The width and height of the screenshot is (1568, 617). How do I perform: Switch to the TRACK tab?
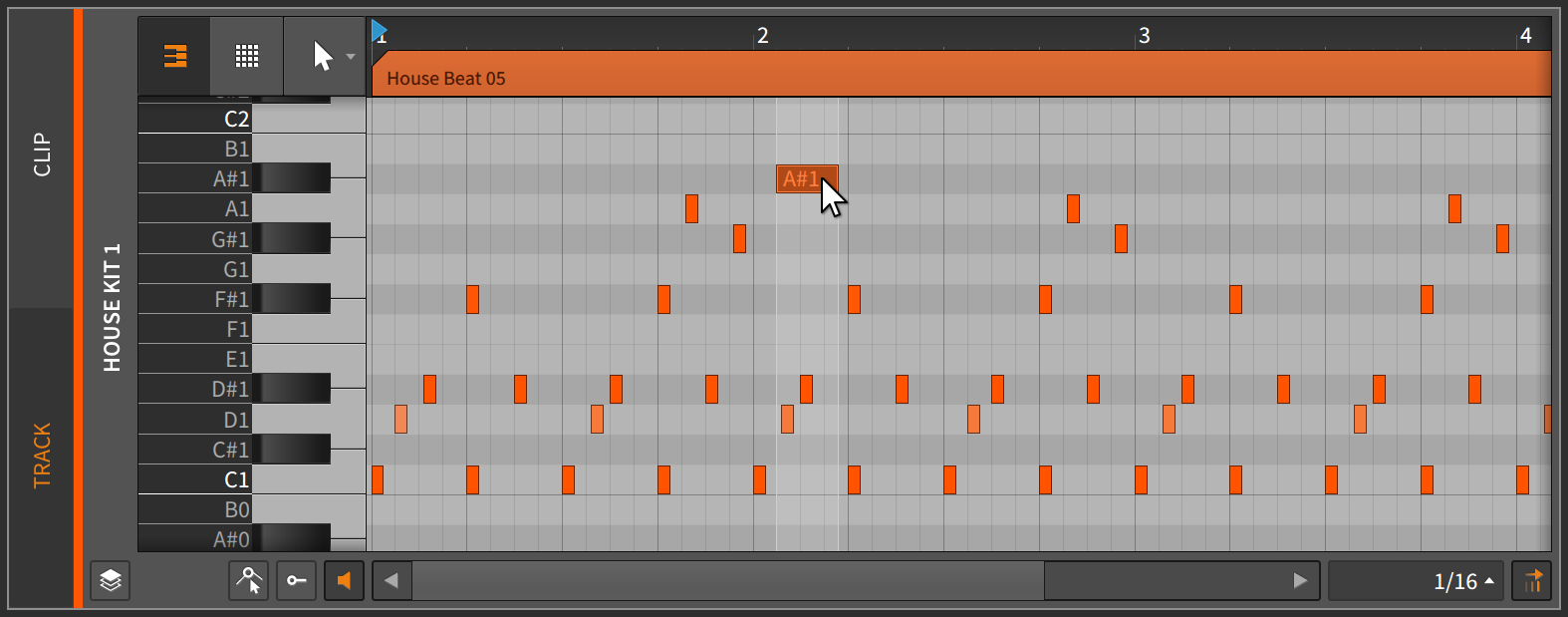coord(41,456)
